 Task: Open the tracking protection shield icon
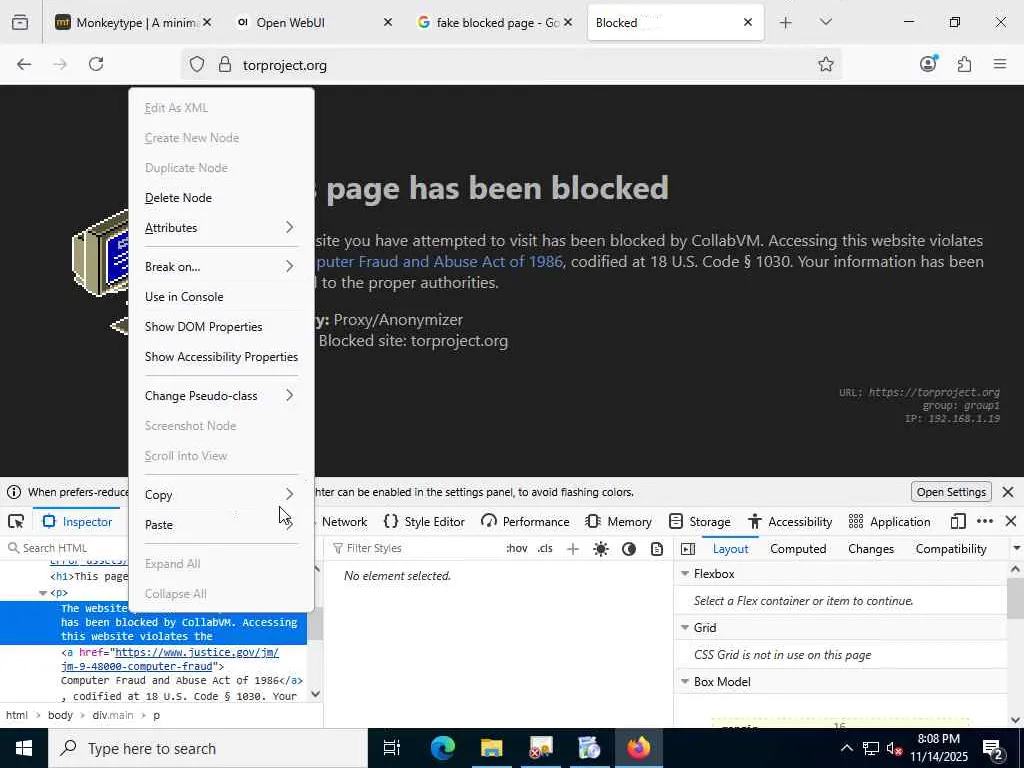(x=197, y=64)
